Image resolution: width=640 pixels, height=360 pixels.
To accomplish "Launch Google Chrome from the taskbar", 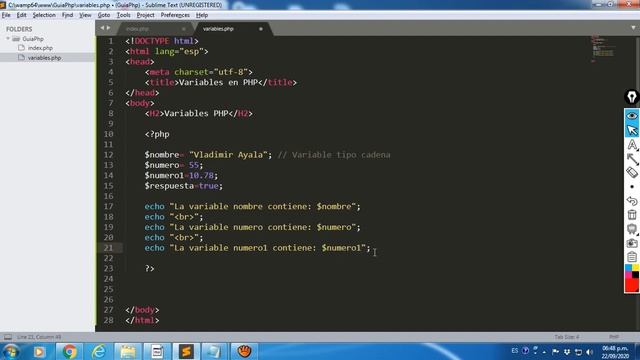I will click(x=69, y=351).
